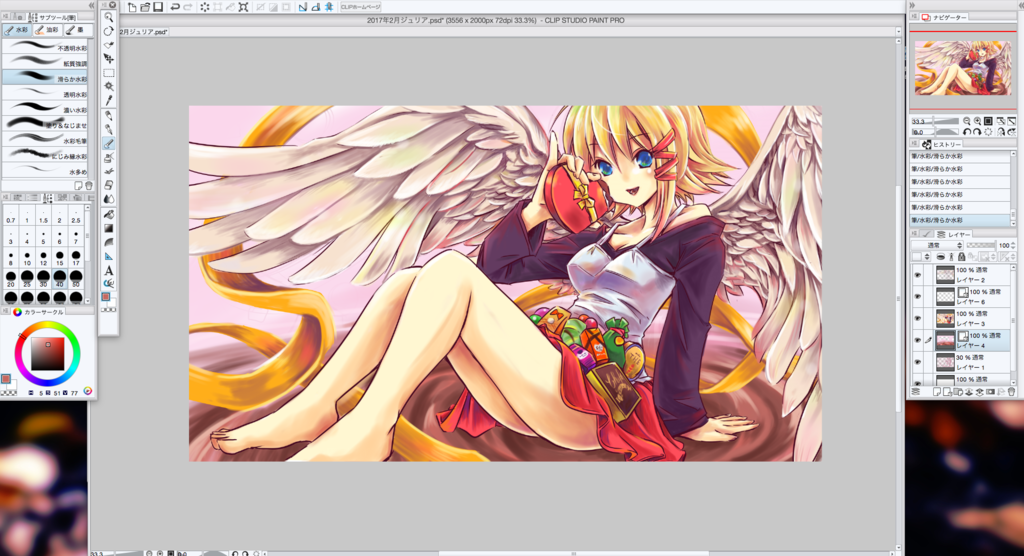
Task: Delete sub tool using brush list trash icon
Action: click(x=89, y=186)
